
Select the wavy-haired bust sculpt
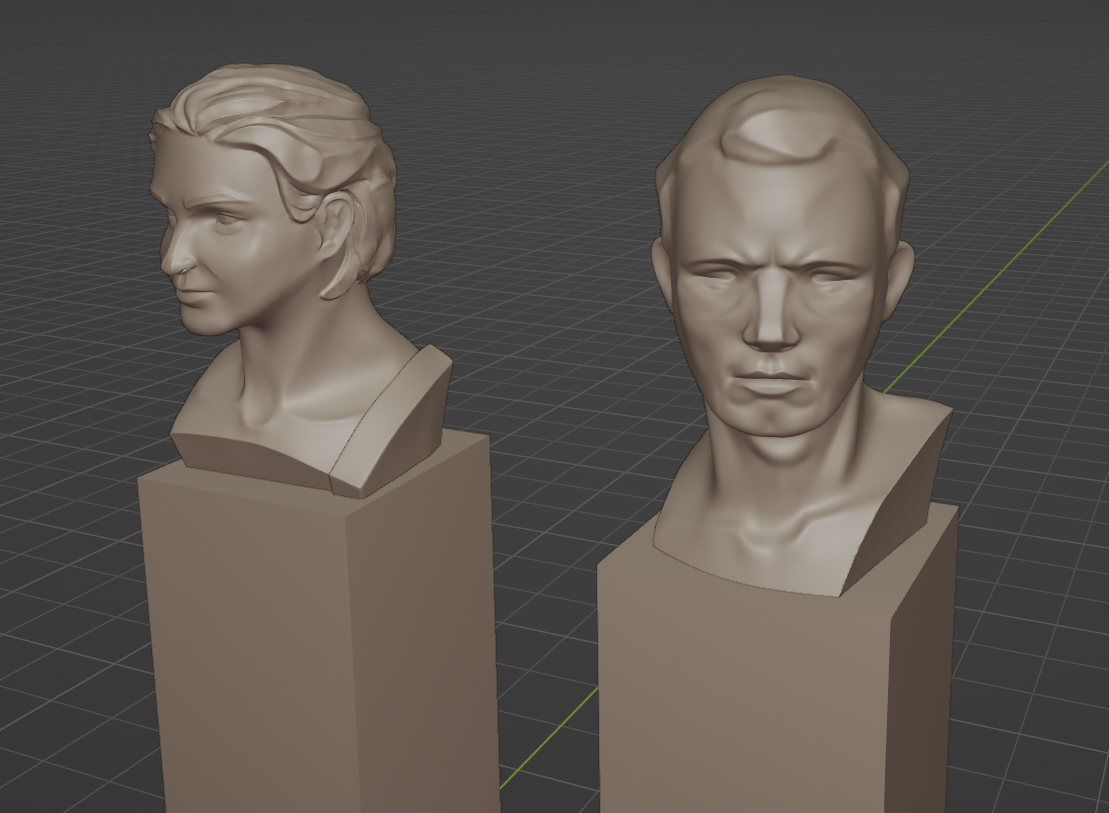click(x=283, y=283)
